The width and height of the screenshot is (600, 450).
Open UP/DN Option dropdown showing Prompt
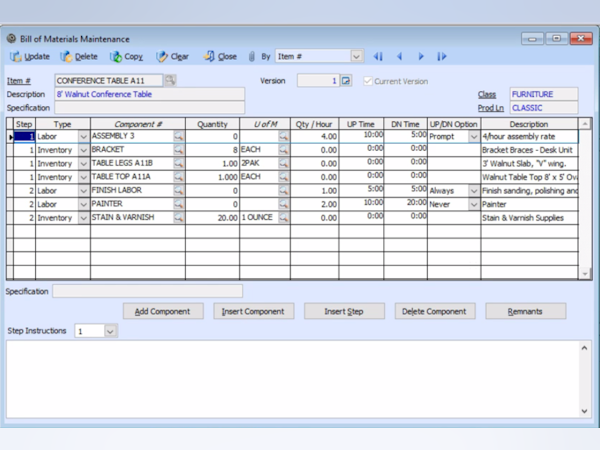click(474, 136)
